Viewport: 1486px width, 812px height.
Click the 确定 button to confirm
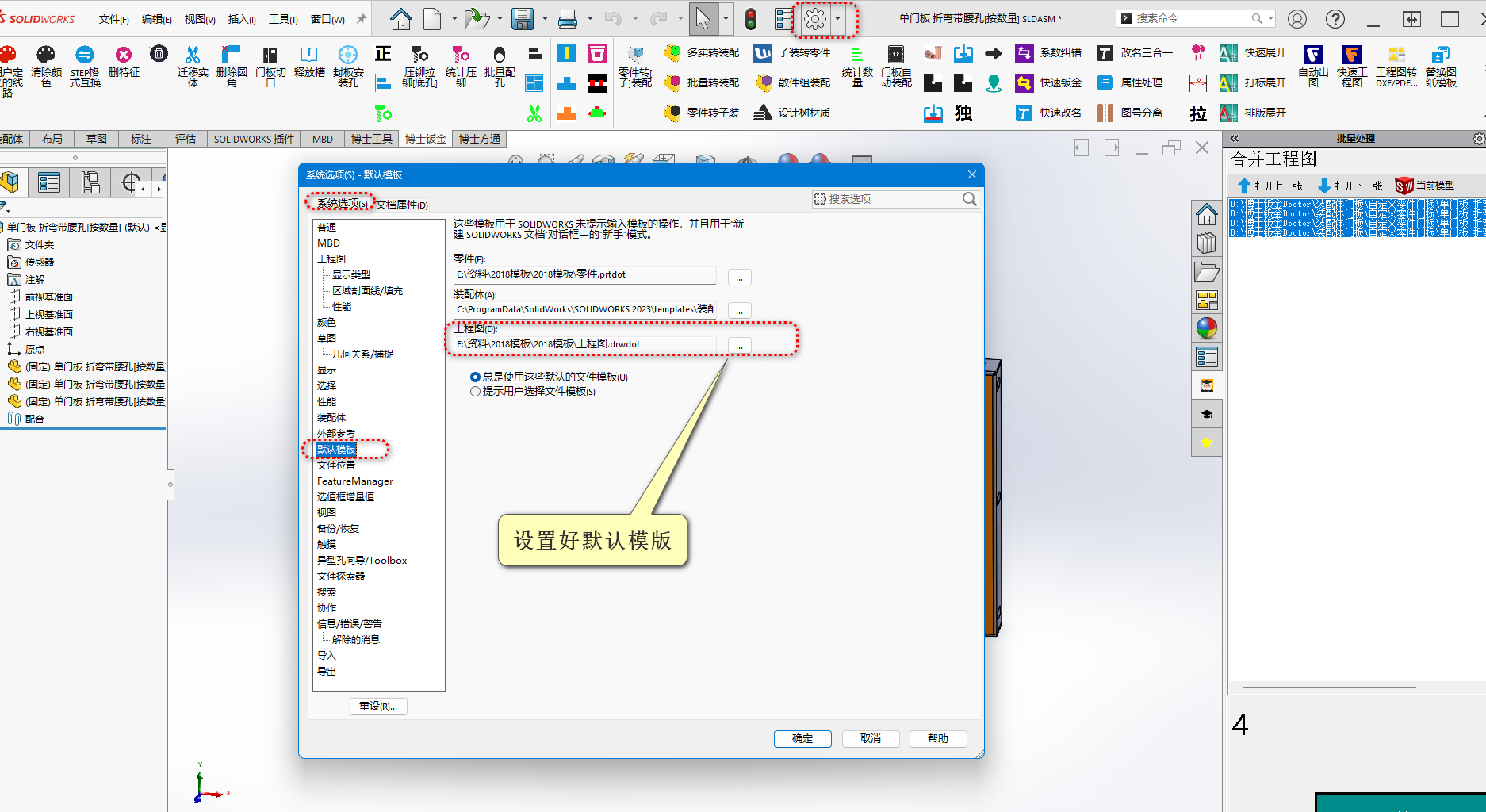tap(802, 738)
